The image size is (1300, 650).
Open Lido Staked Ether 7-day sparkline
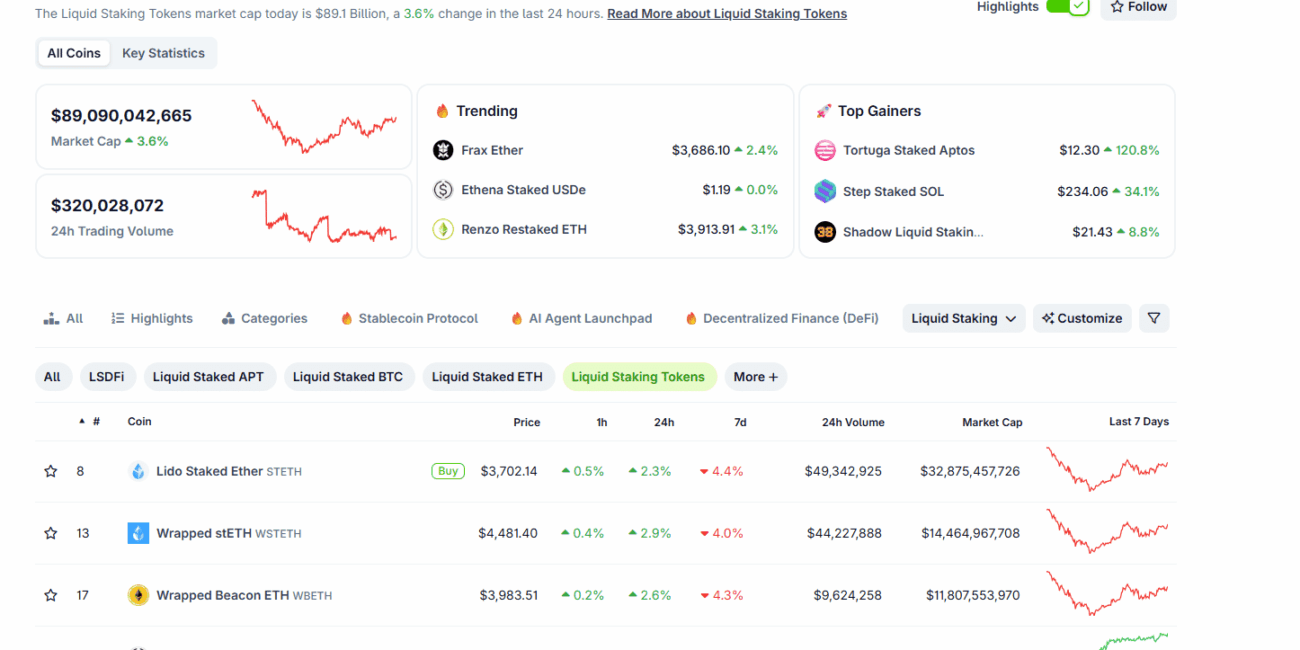1107,469
